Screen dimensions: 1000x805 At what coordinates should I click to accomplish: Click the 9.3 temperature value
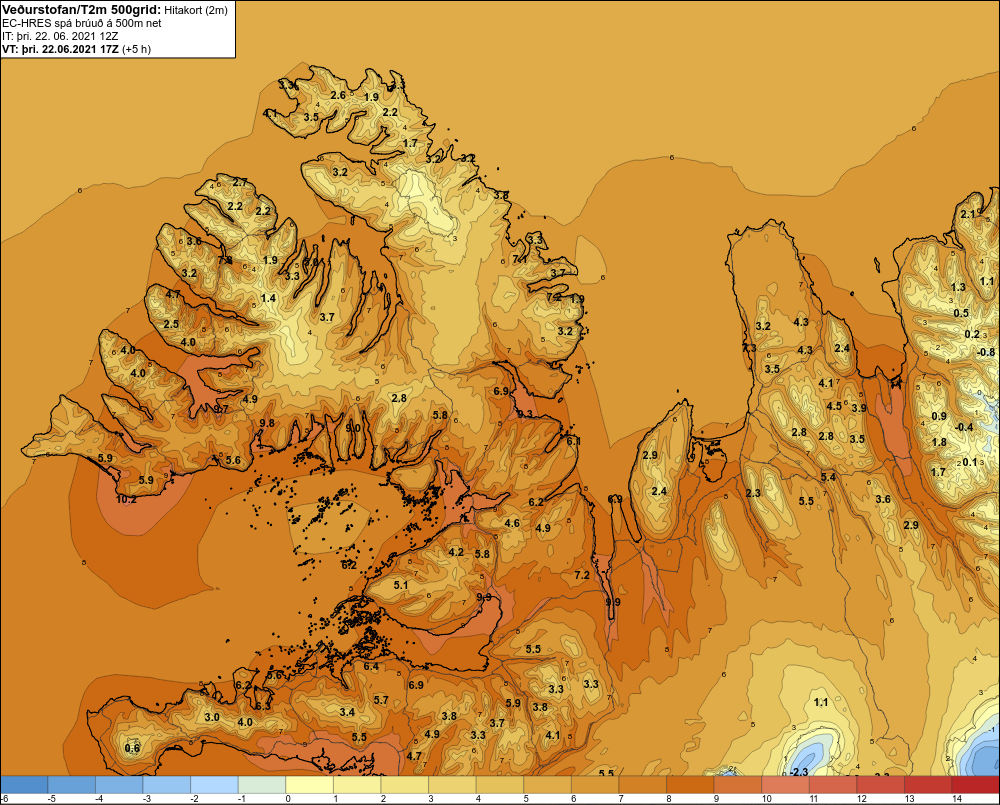click(x=525, y=414)
